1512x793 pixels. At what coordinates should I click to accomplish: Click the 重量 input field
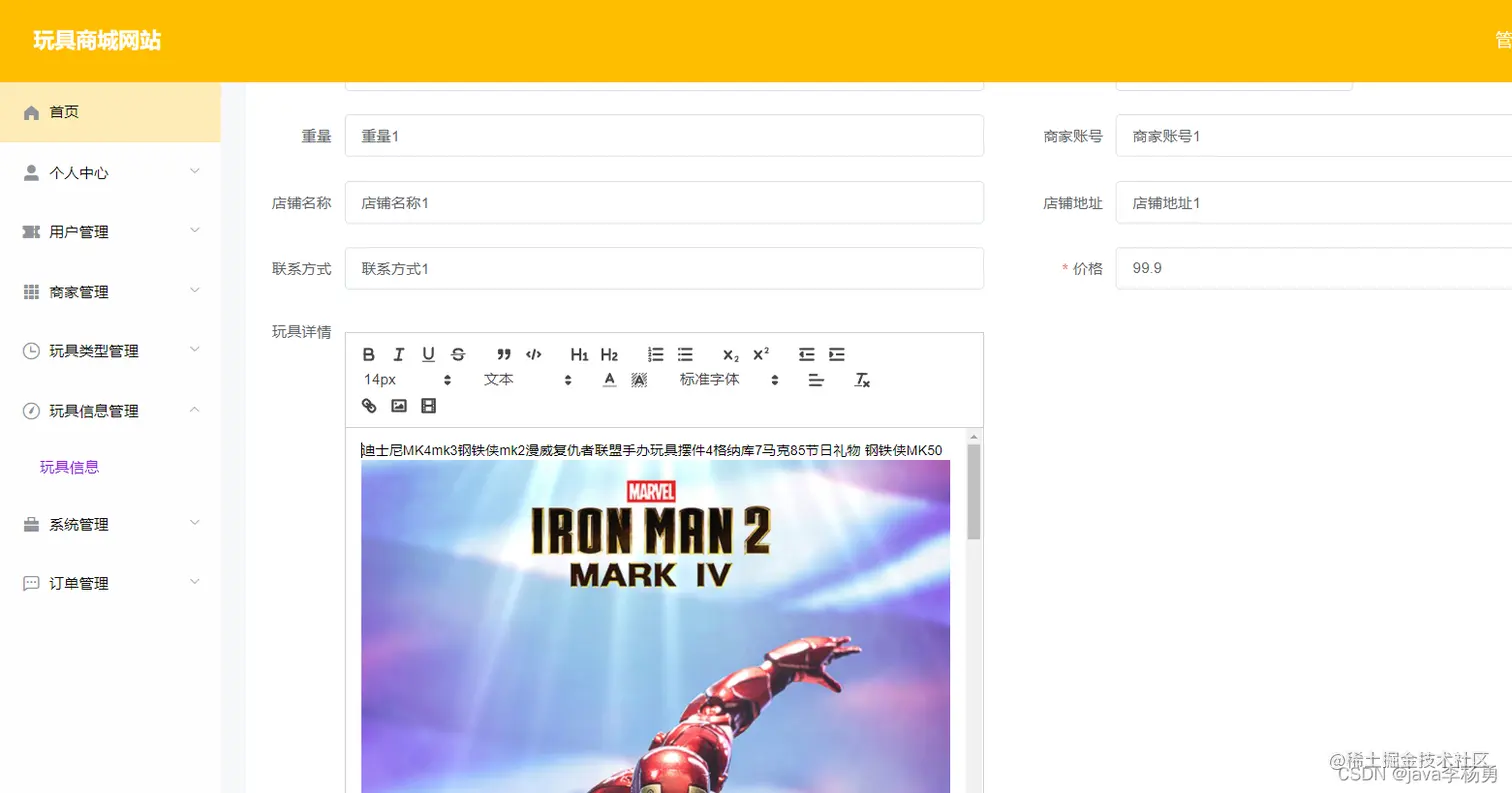pos(664,136)
